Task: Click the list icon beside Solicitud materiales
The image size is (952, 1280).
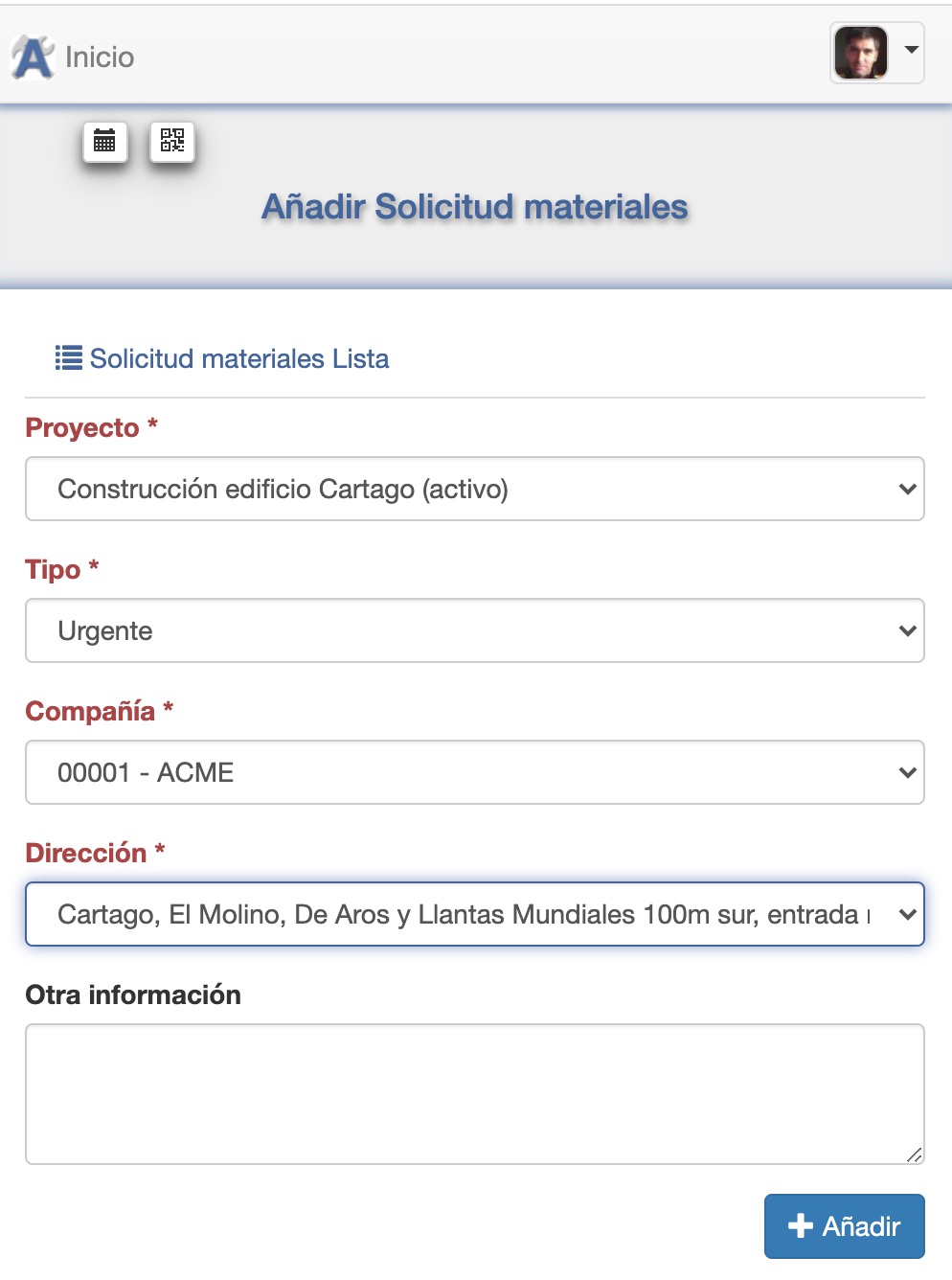Action: [68, 358]
